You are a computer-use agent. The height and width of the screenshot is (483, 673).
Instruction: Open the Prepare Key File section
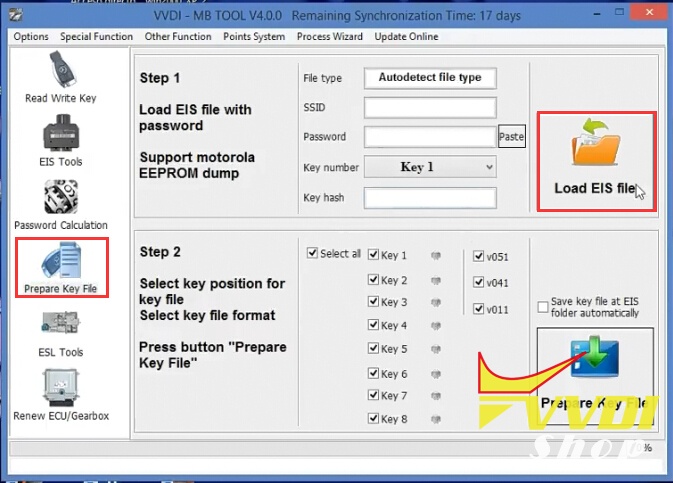point(61,267)
